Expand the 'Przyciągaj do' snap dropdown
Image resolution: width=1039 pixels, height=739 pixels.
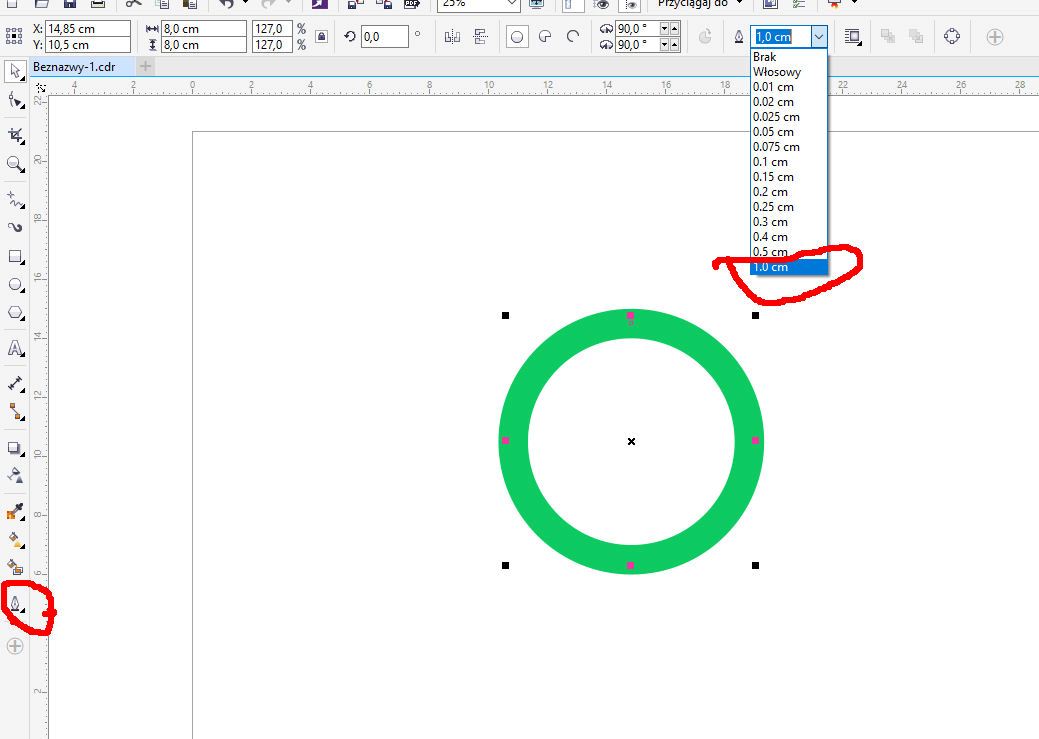pyautogui.click(x=740, y=4)
